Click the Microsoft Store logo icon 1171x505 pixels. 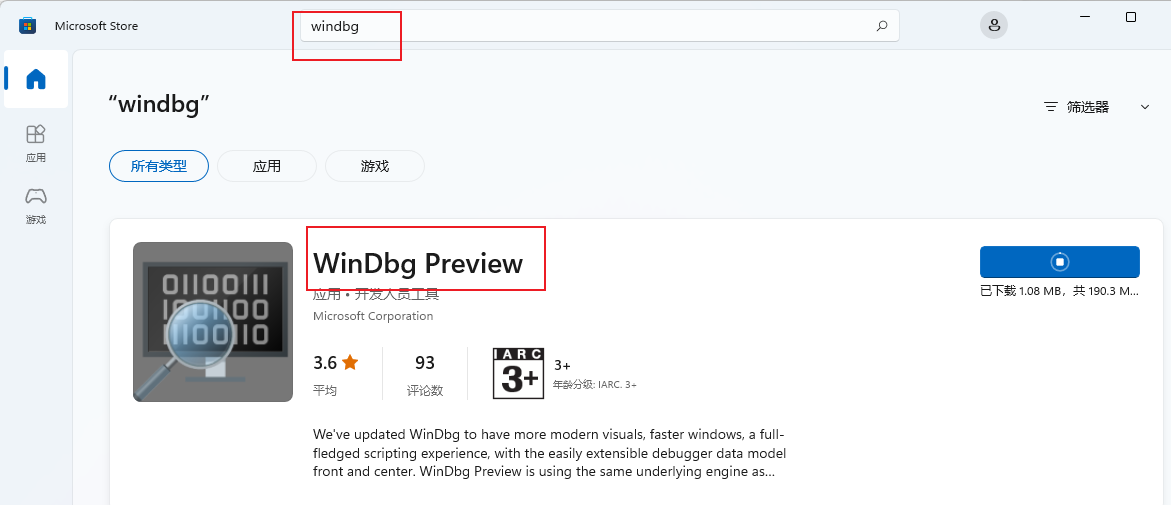tap(27, 26)
